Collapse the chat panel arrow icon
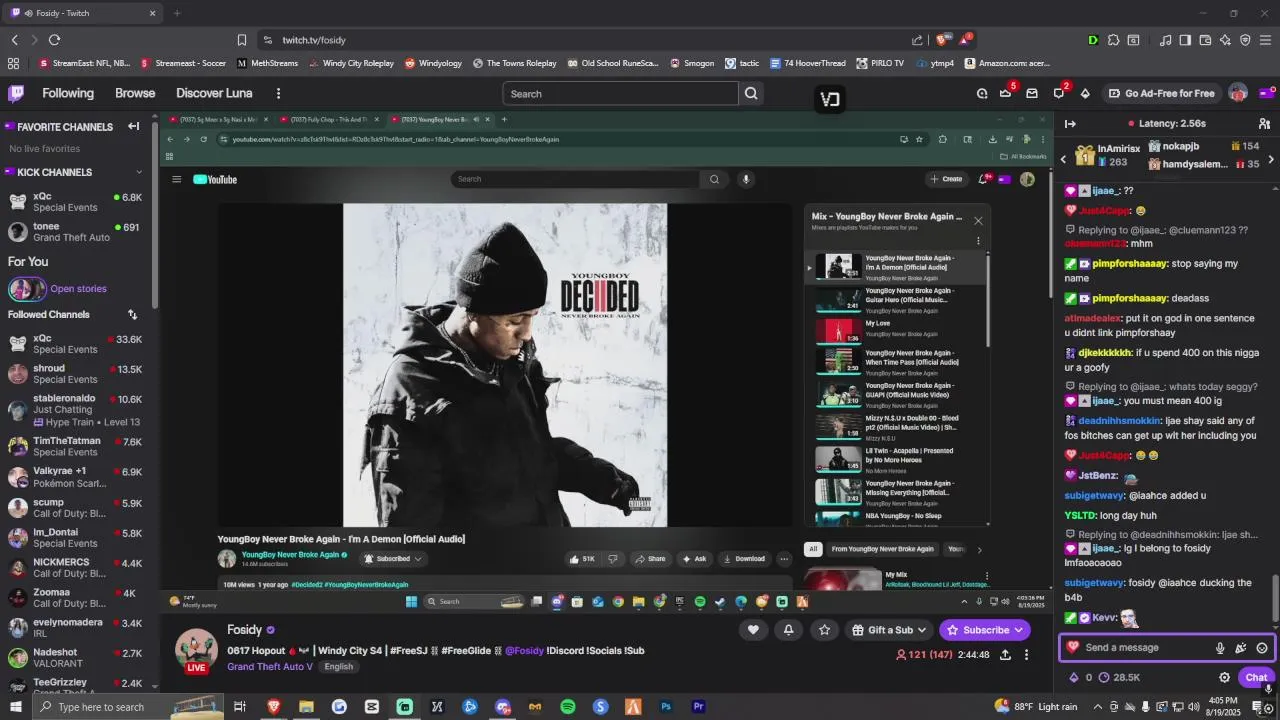 tap(1070, 123)
